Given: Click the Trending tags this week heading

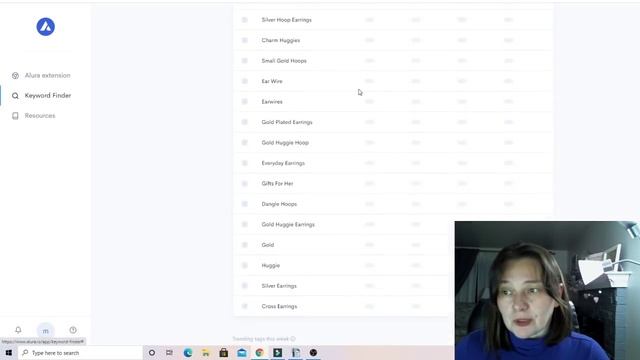Looking at the screenshot, I should click(x=261, y=339).
